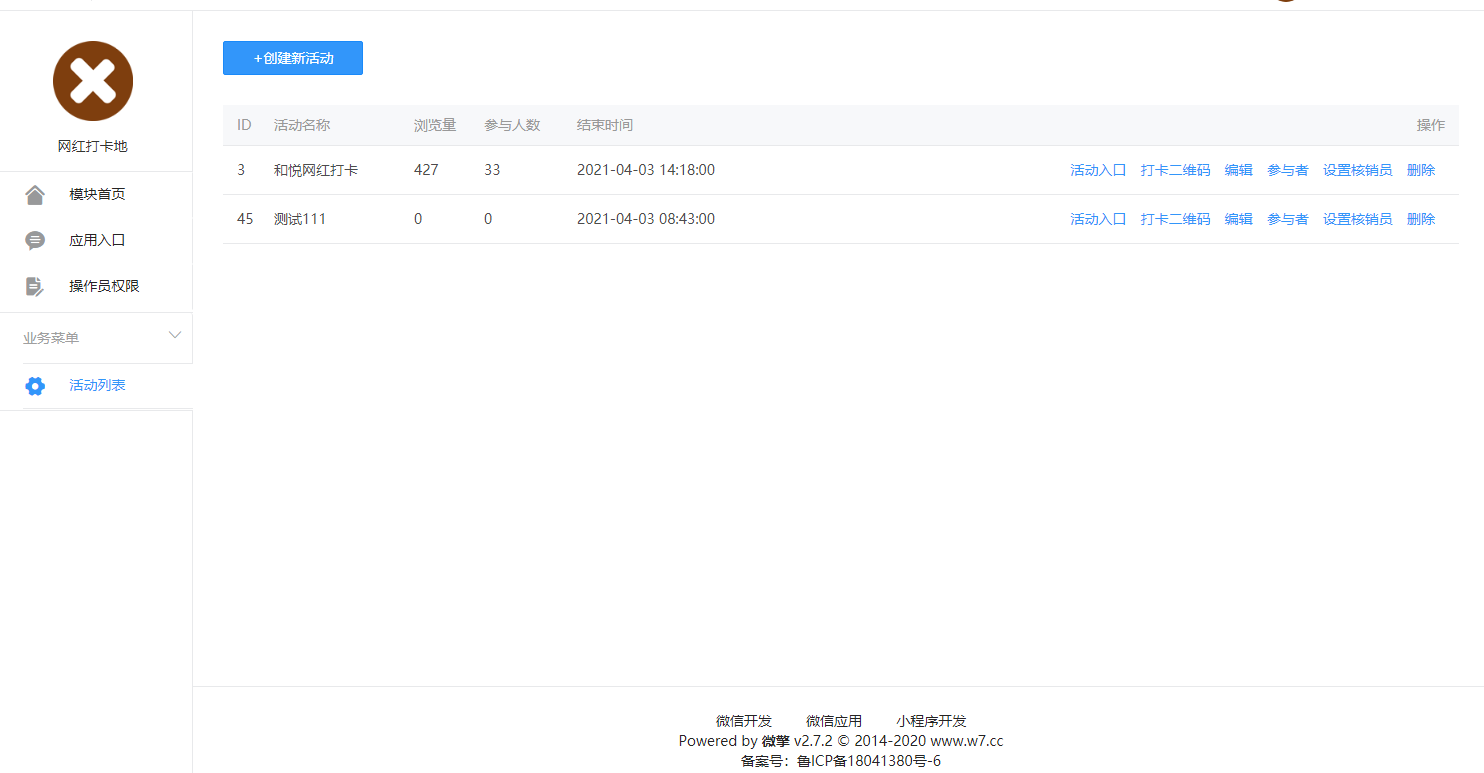The image size is (1484, 773).
Task: Click the activity name 测试111
Action: tap(300, 219)
